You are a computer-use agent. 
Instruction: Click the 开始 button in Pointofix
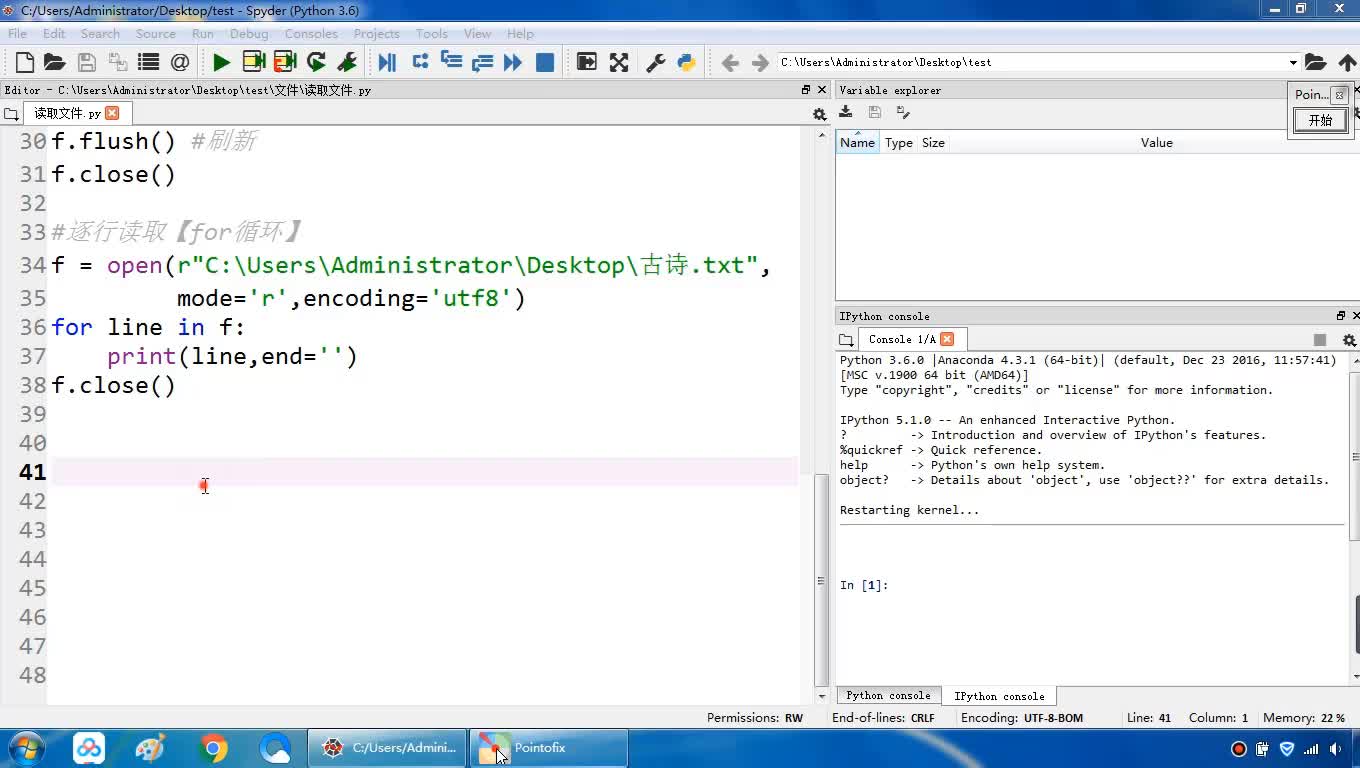click(x=1320, y=120)
